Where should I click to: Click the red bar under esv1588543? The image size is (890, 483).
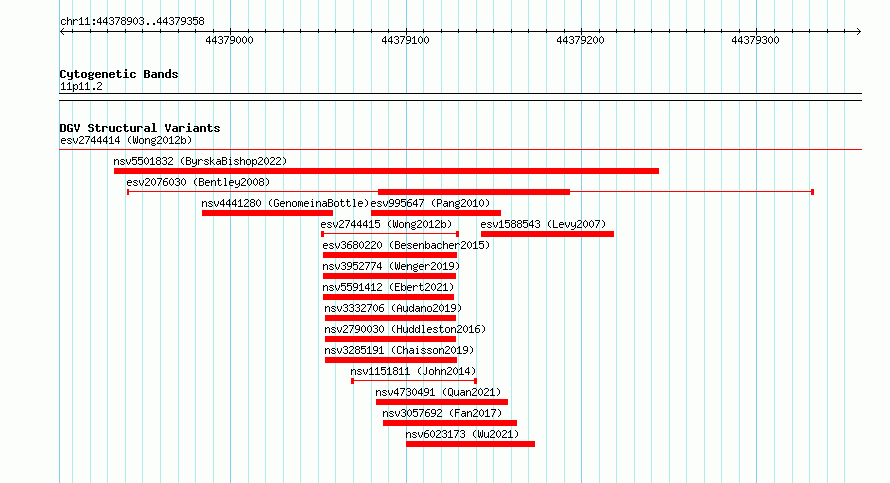tap(547, 234)
